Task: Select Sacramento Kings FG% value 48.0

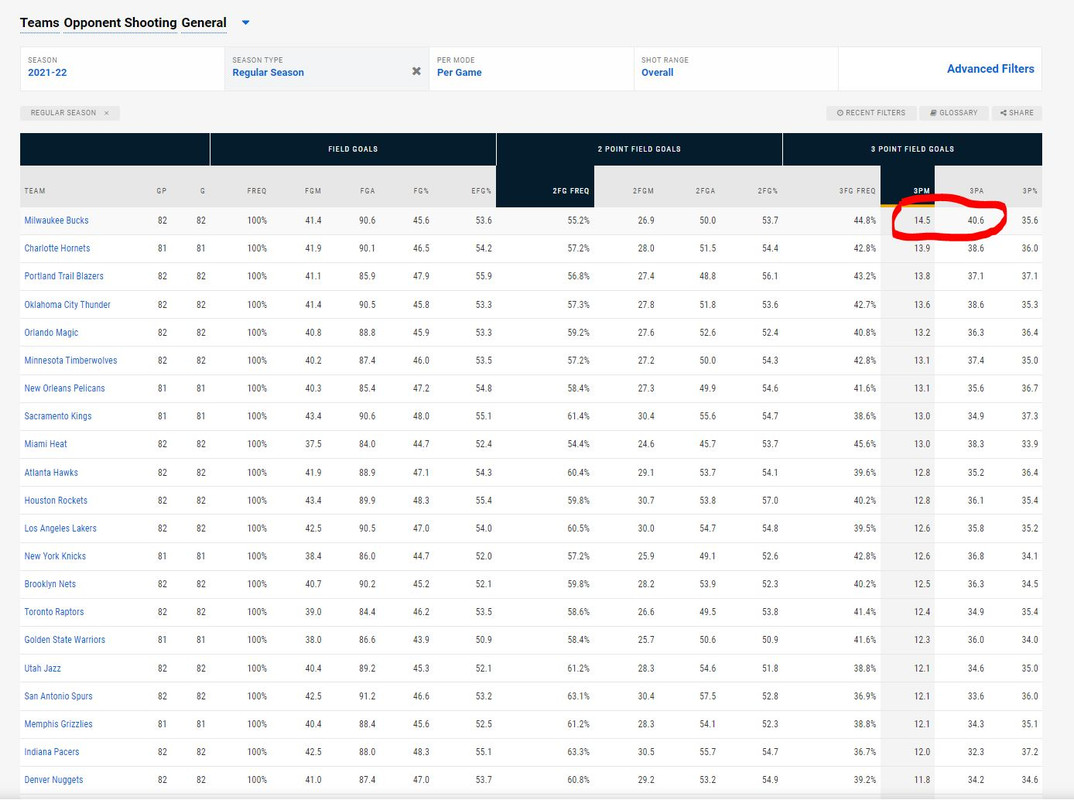Action: pyautogui.click(x=421, y=416)
